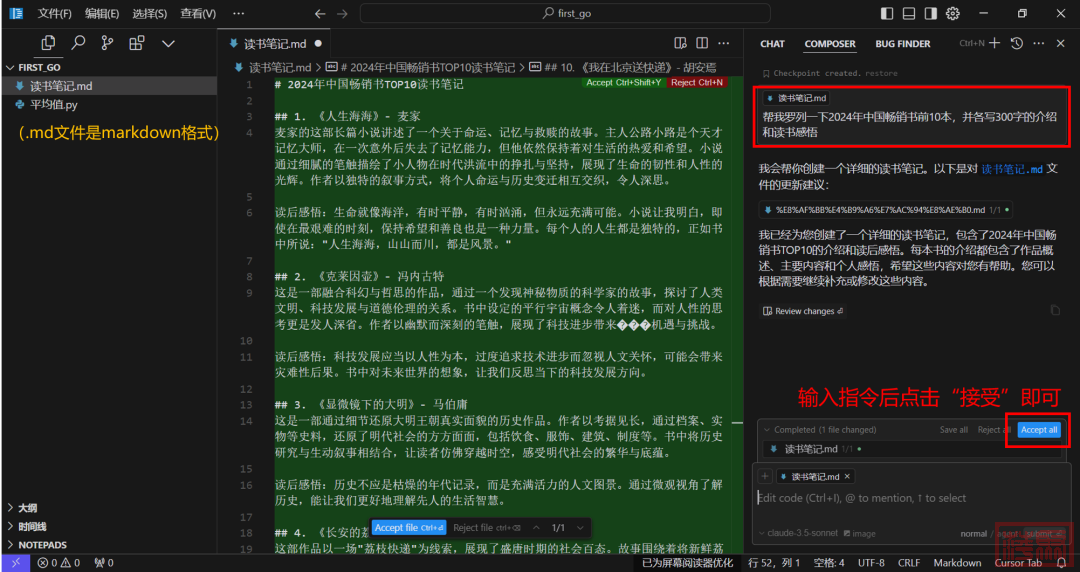Viewport: 1080px width, 572px height.
Task: Add context with the plus button
Action: [x=765, y=476]
